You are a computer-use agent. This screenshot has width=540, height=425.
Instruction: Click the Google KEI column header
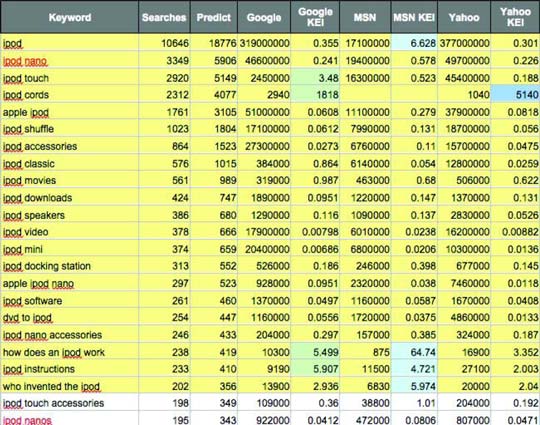pyautogui.click(x=315, y=17)
